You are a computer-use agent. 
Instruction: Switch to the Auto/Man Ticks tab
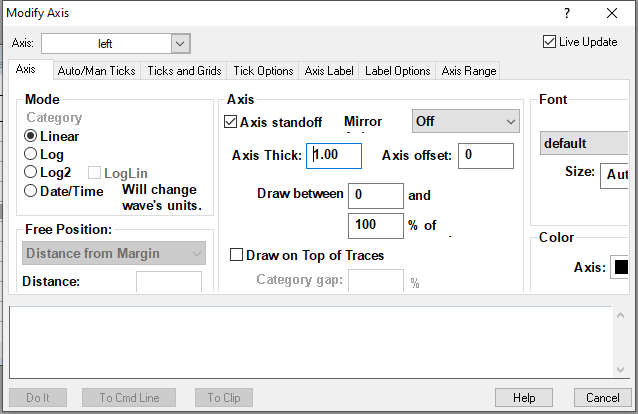pyautogui.click(x=96, y=71)
